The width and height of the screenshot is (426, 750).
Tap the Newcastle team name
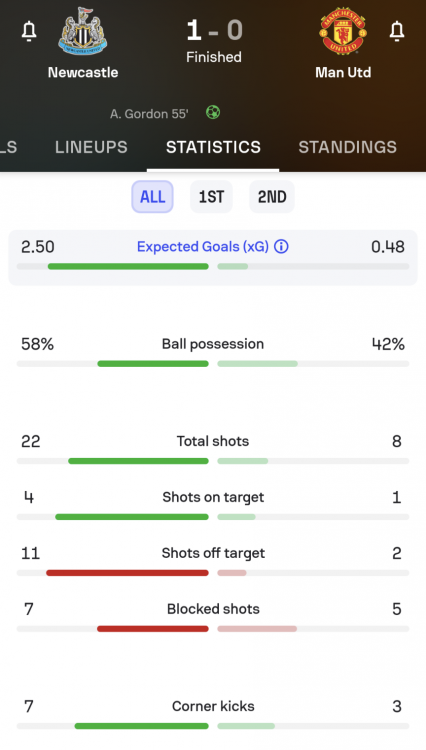[x=83, y=72]
